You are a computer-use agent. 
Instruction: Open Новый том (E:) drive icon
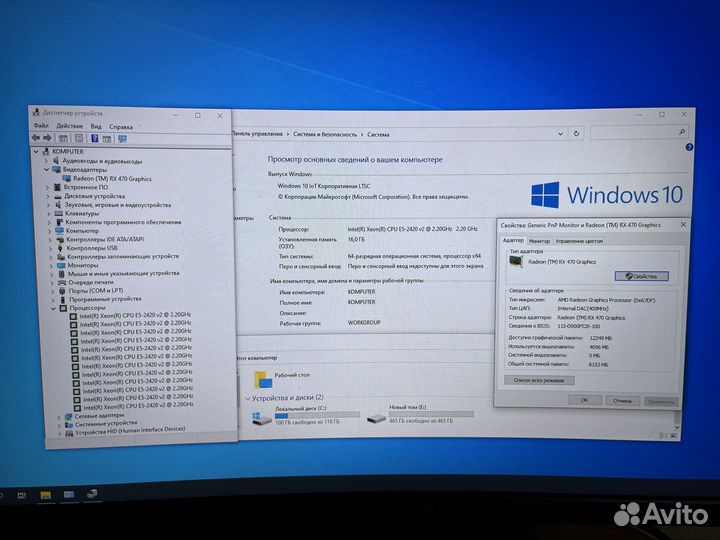(376, 417)
